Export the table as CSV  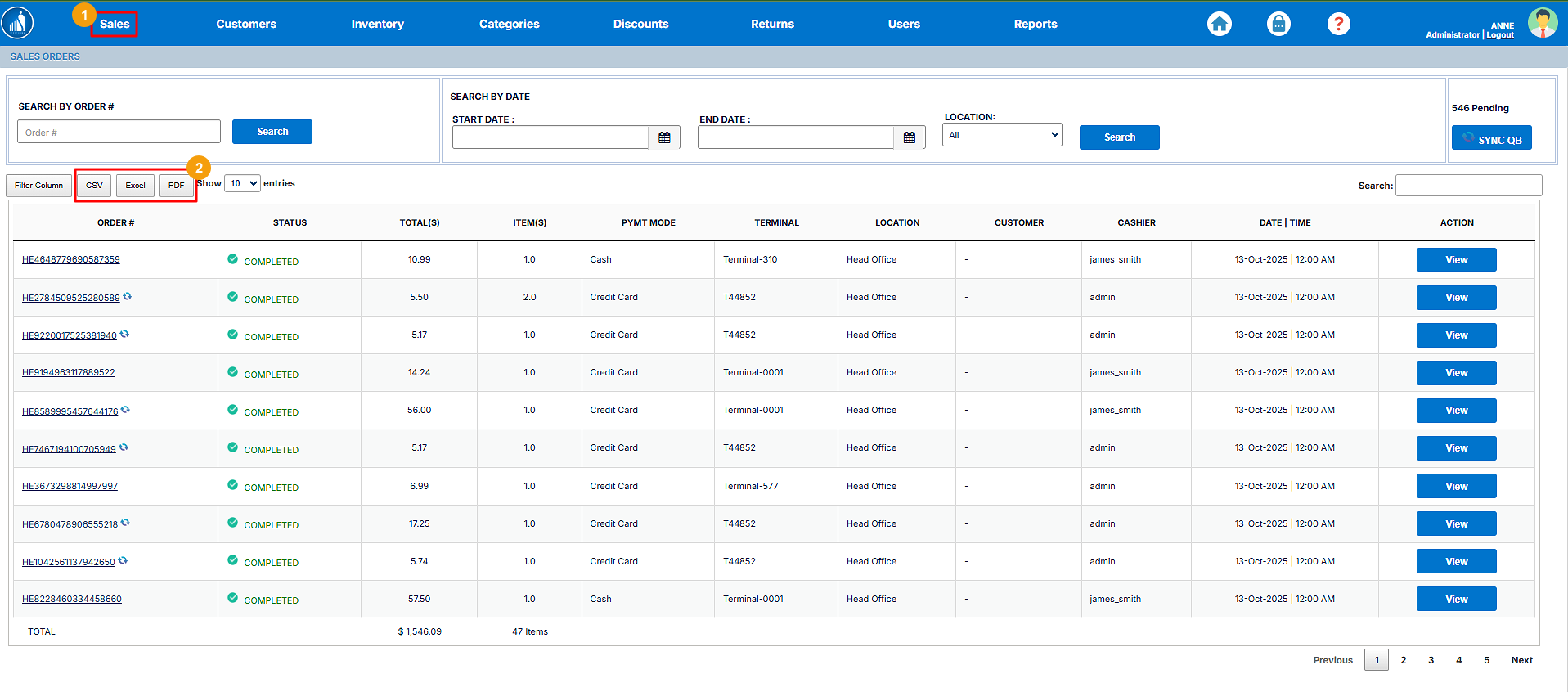[94, 186]
